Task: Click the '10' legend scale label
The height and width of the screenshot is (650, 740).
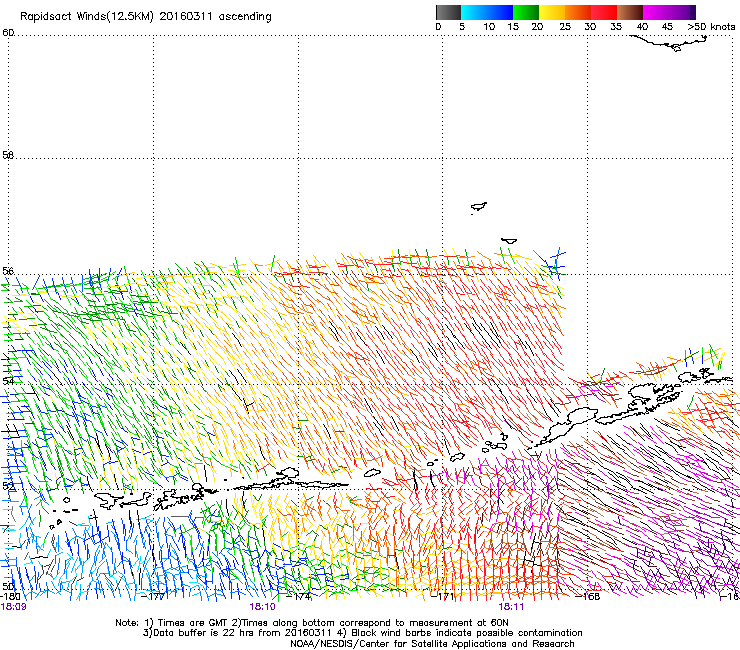Action: coord(489,27)
